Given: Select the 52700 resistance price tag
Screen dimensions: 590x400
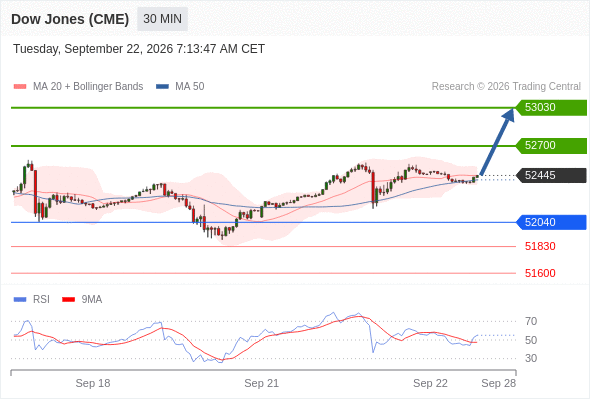Looking at the screenshot, I should (x=551, y=146).
